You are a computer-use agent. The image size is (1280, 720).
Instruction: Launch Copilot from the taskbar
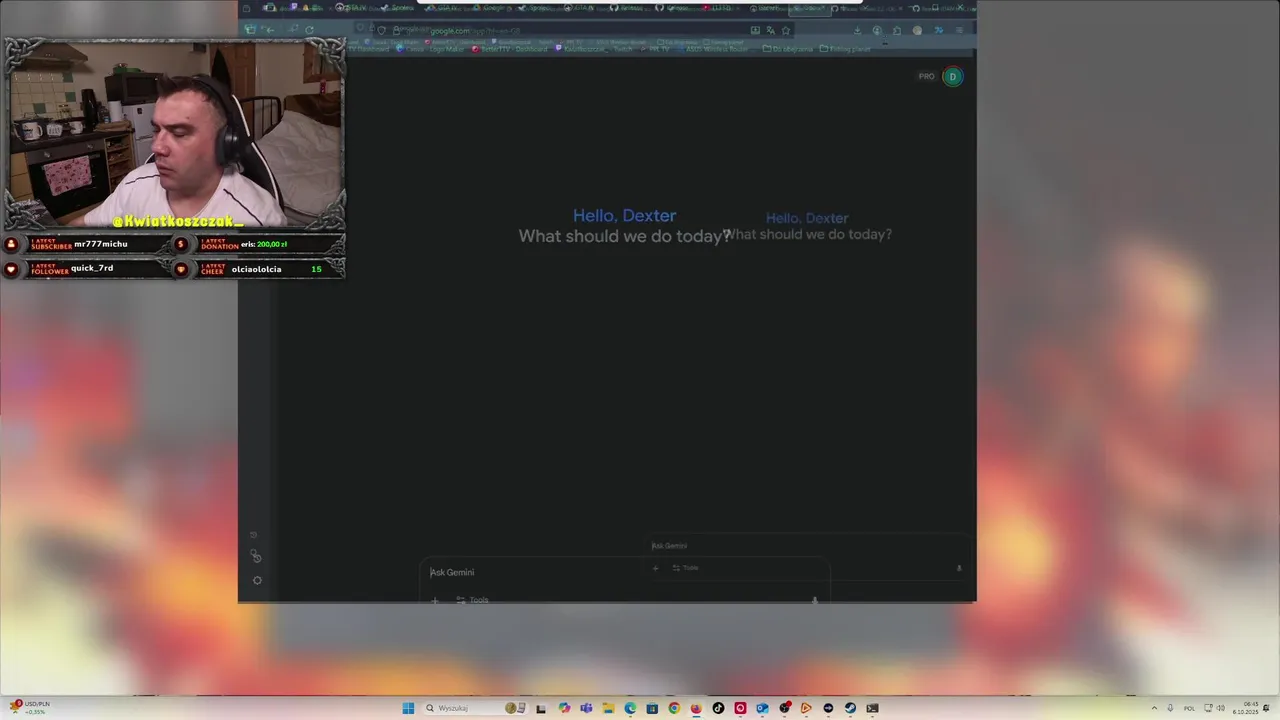coord(564,708)
